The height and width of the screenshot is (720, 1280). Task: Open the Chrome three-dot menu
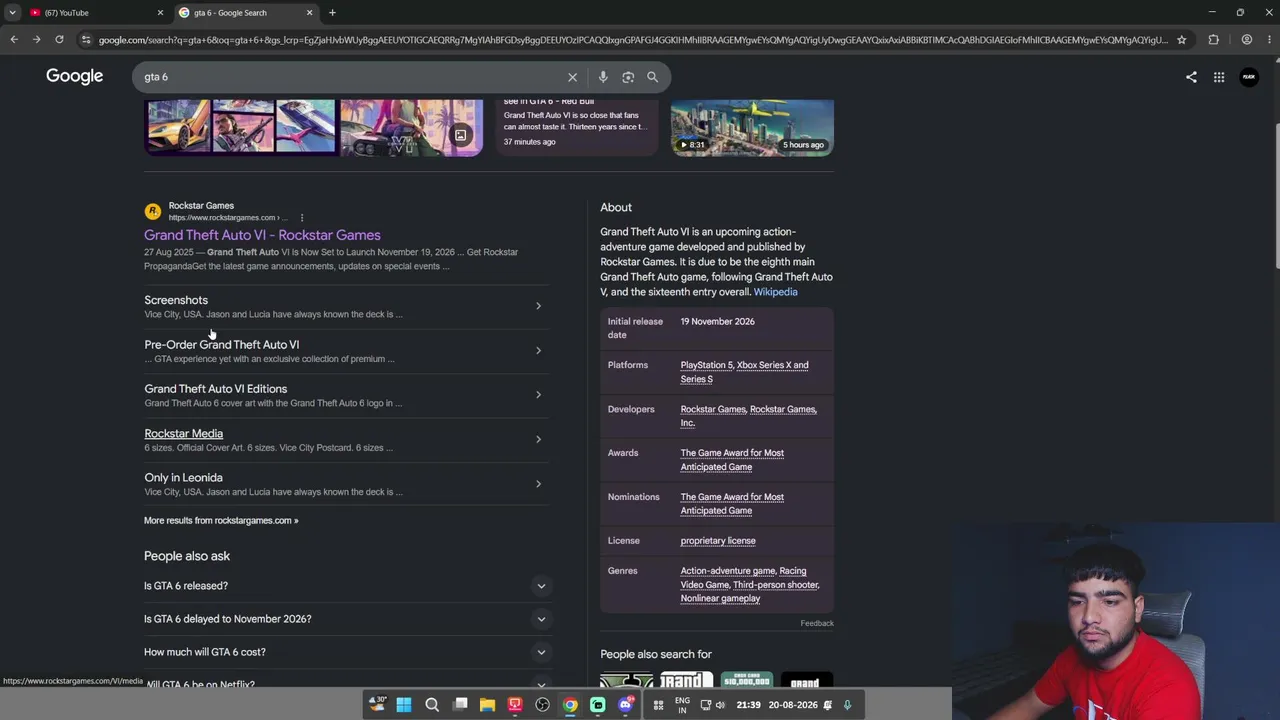[x=1267, y=40]
